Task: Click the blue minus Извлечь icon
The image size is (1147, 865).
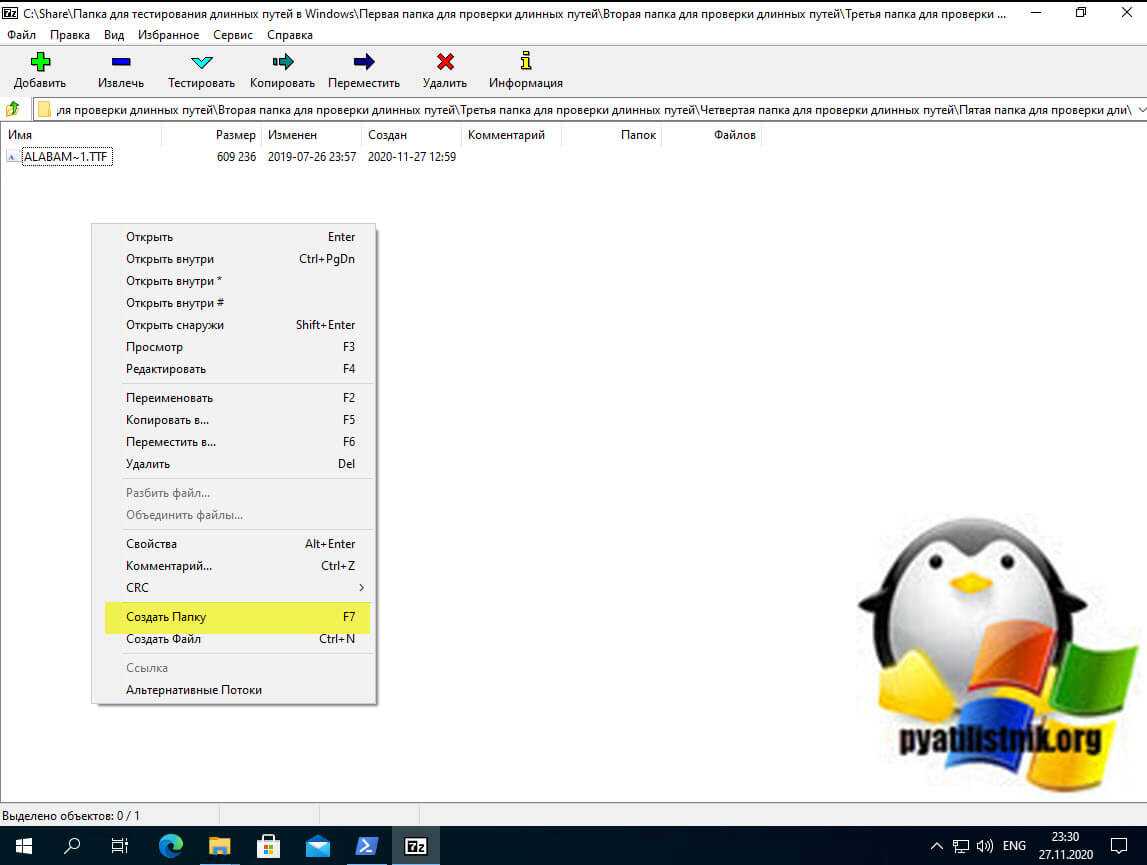Action: point(120,63)
